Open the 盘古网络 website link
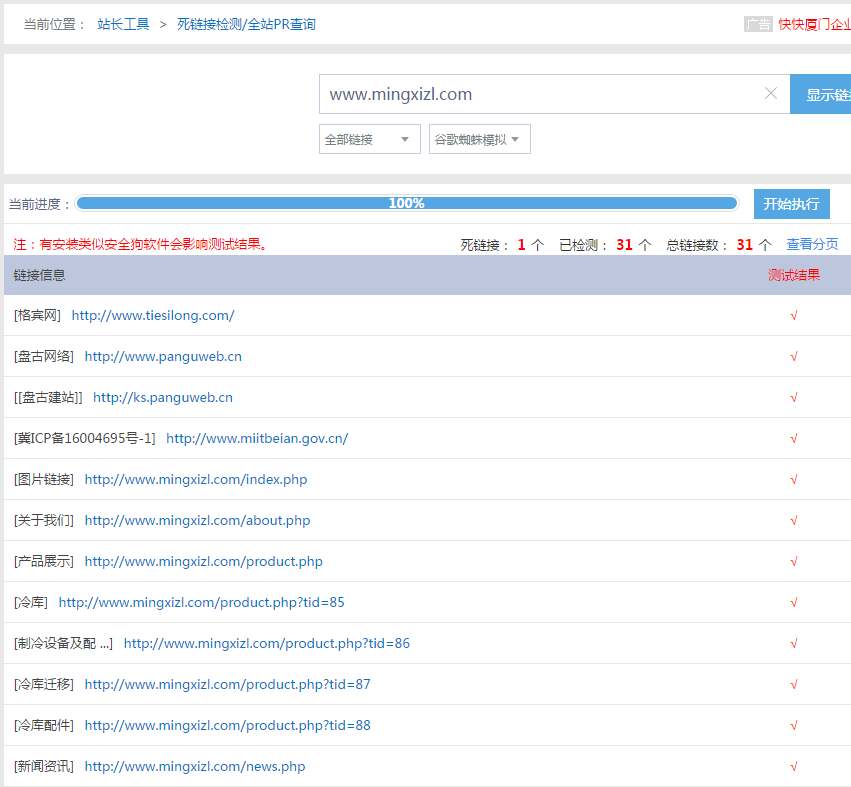851x787 pixels. click(x=162, y=355)
